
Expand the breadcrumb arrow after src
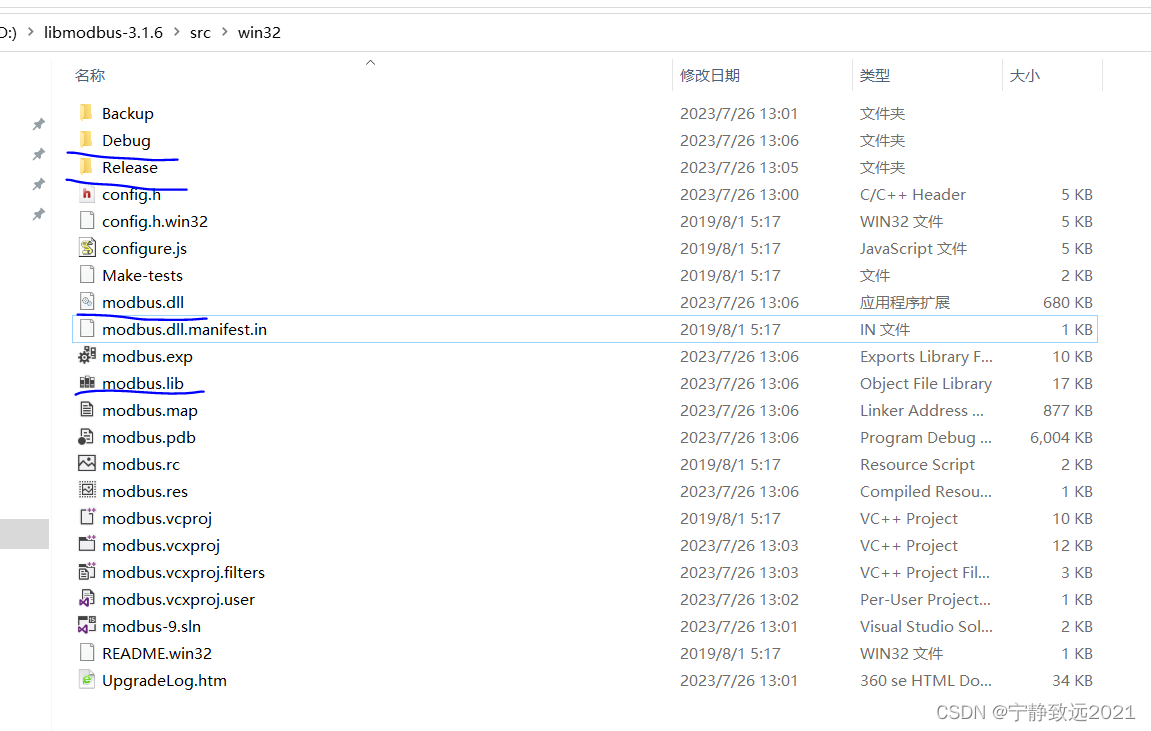[226, 31]
